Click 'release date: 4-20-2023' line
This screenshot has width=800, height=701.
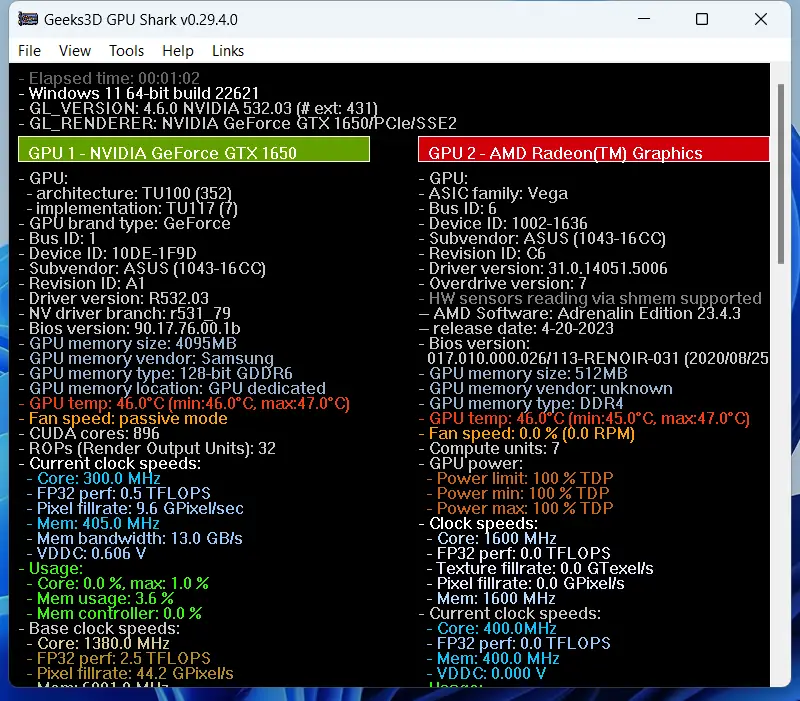click(x=516, y=329)
